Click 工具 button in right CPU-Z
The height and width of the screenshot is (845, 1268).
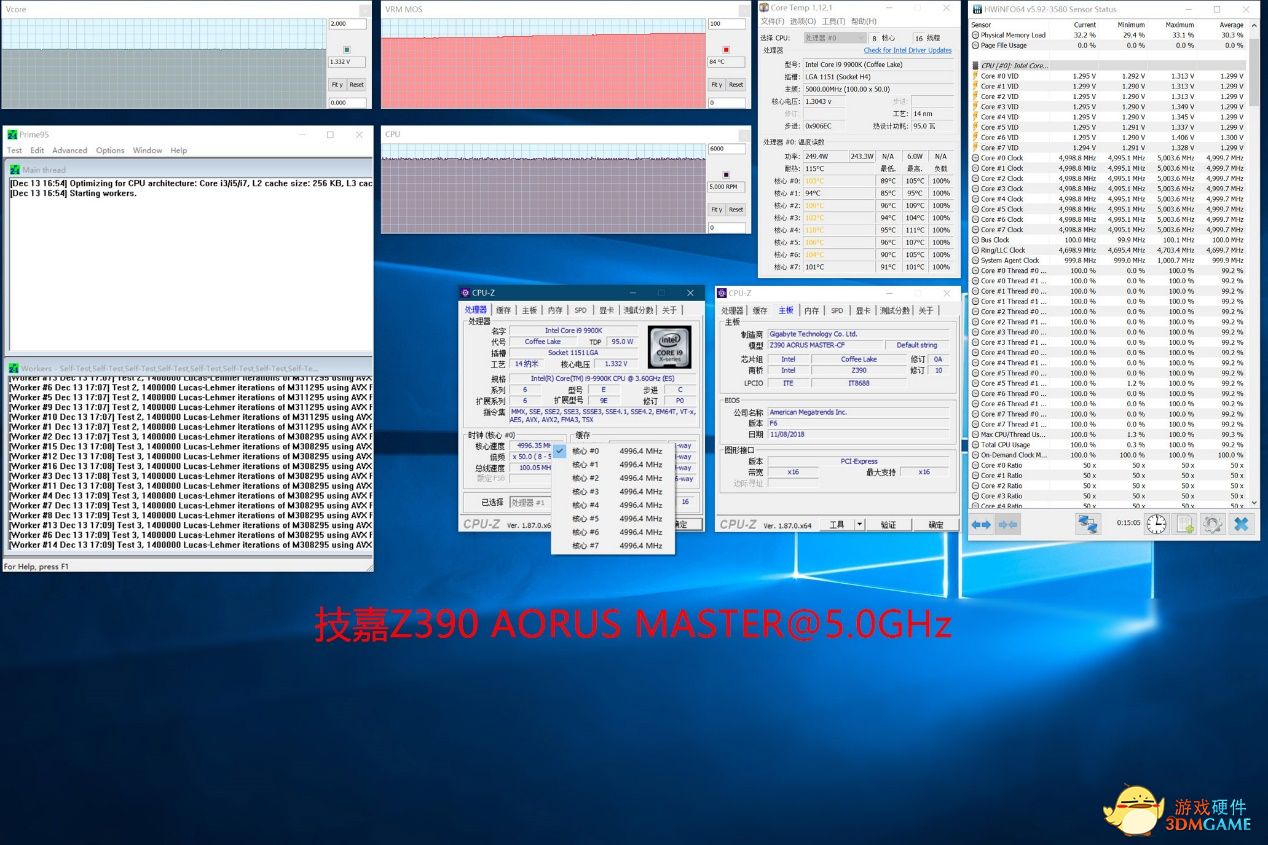[836, 524]
